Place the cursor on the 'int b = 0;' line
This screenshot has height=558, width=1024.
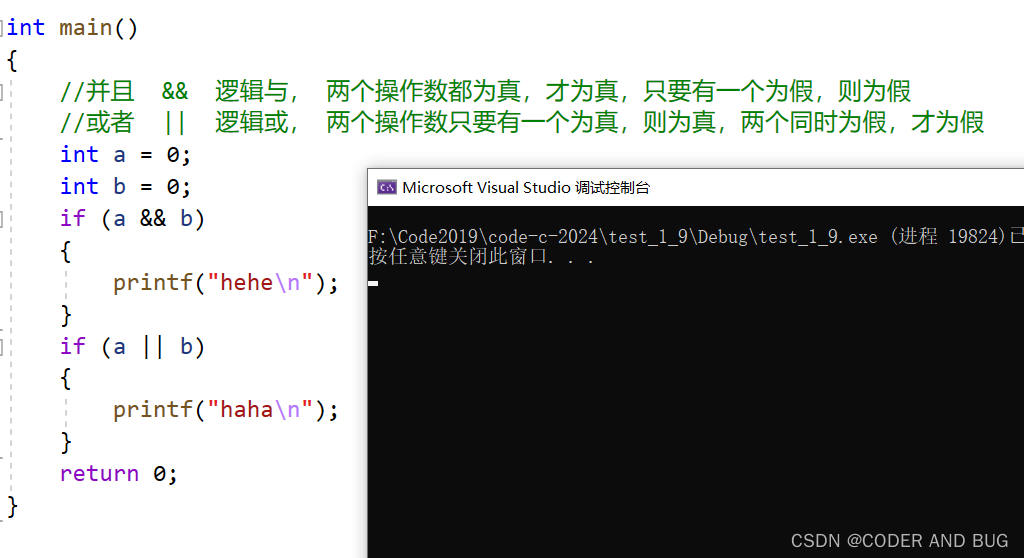click(125, 187)
